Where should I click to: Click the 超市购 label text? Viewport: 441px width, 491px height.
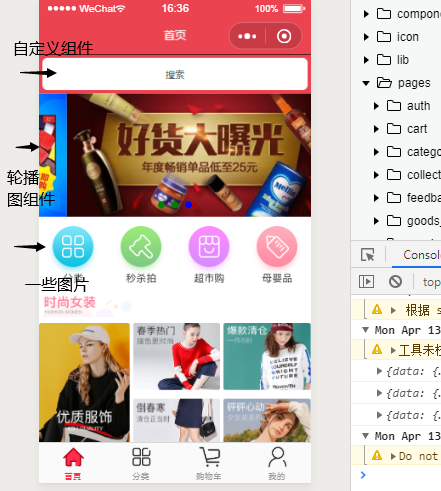coord(209,278)
